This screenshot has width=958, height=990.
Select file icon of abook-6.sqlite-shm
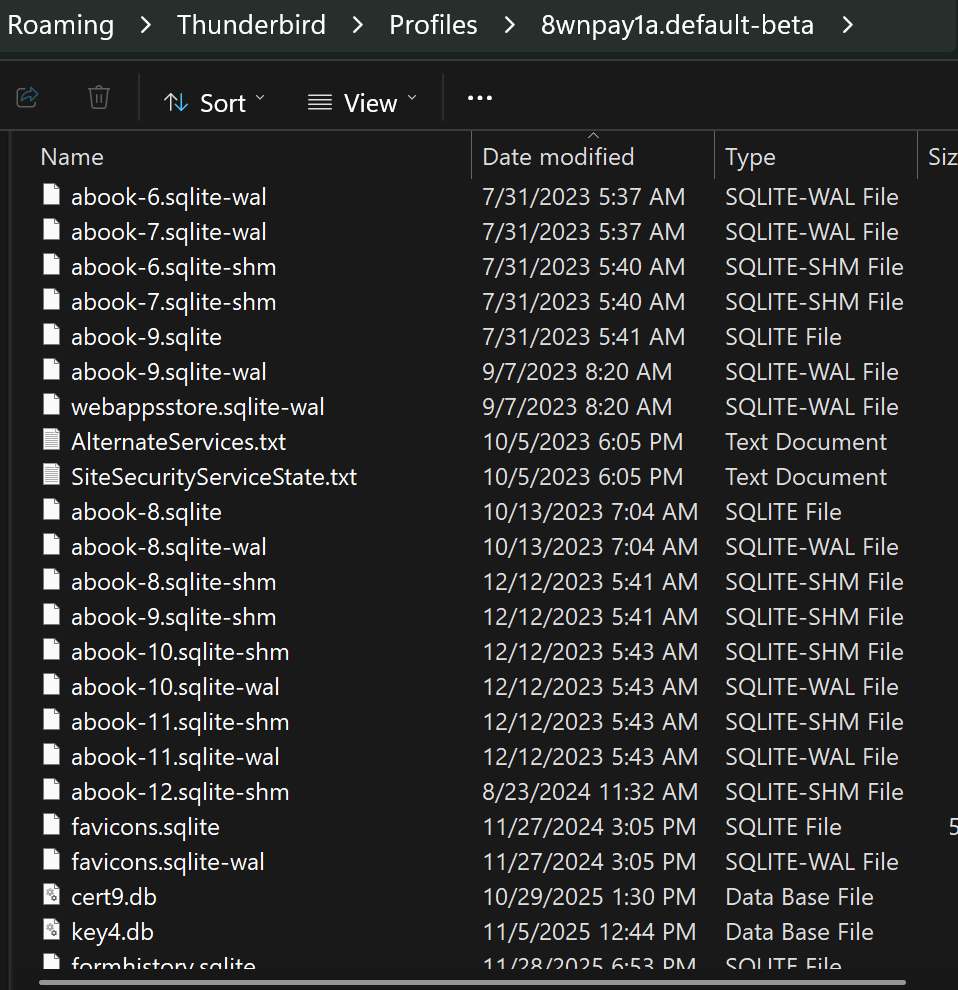point(52,265)
